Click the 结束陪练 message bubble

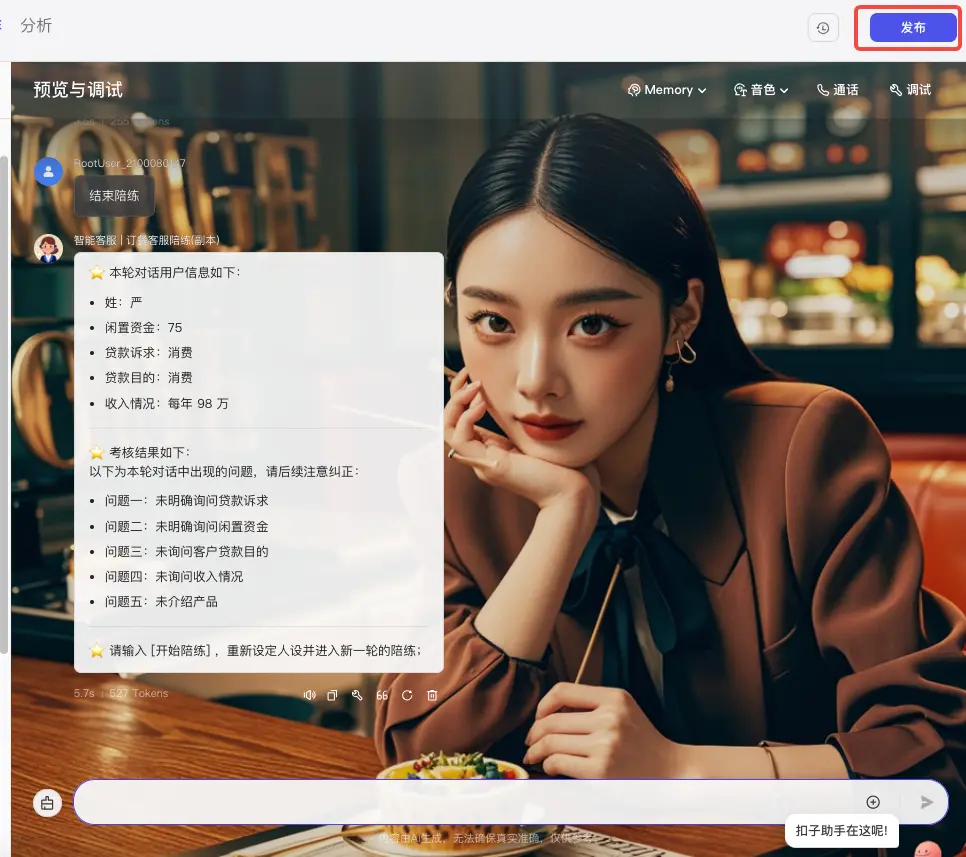coord(114,196)
